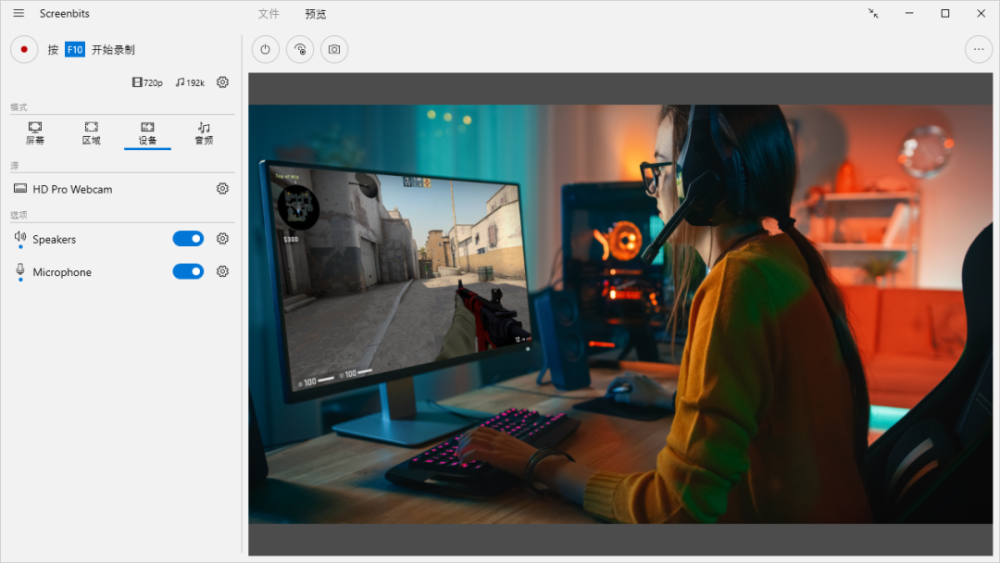Switch to 区域 (Region) mode

91,133
